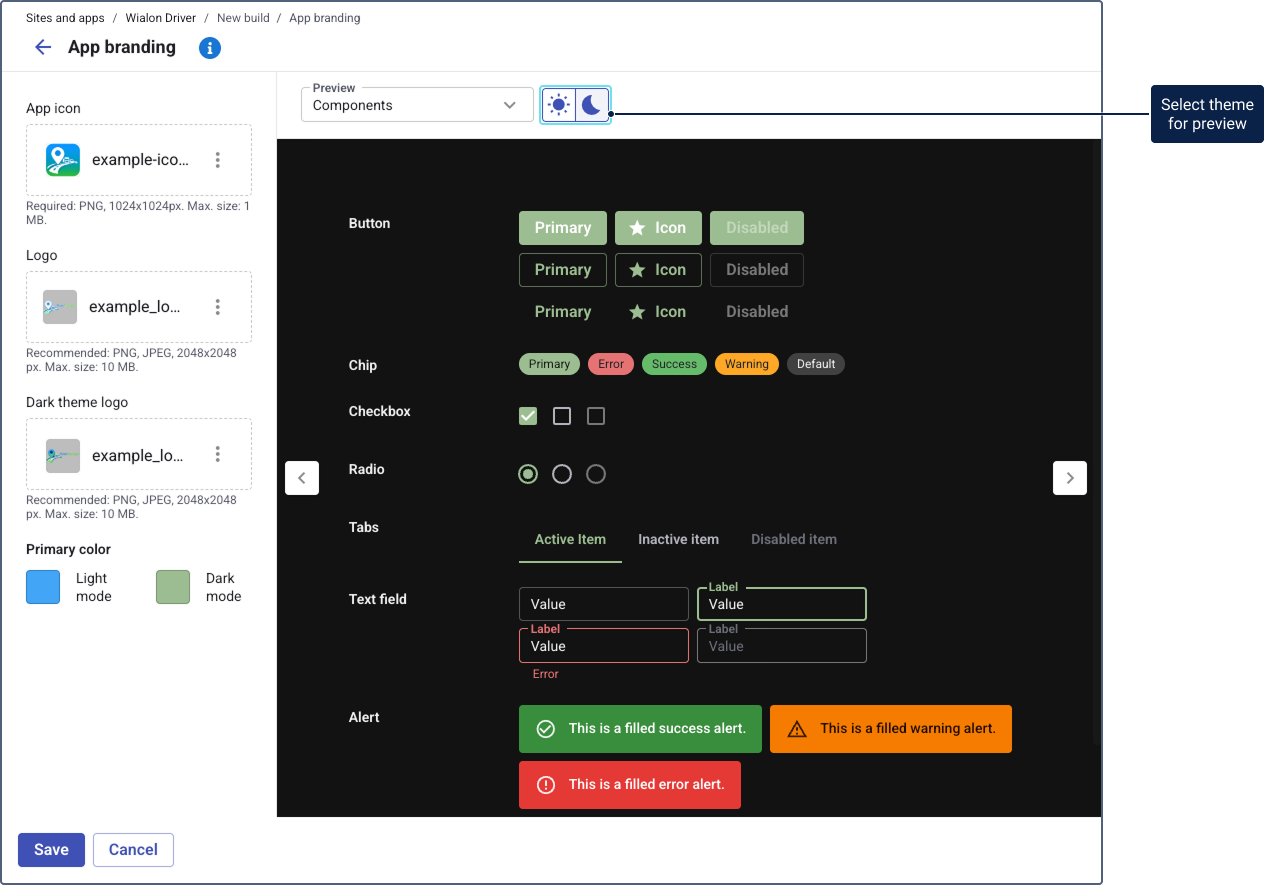The height and width of the screenshot is (885, 1266).
Task: Switch to the Inactive item tab
Action: point(678,540)
